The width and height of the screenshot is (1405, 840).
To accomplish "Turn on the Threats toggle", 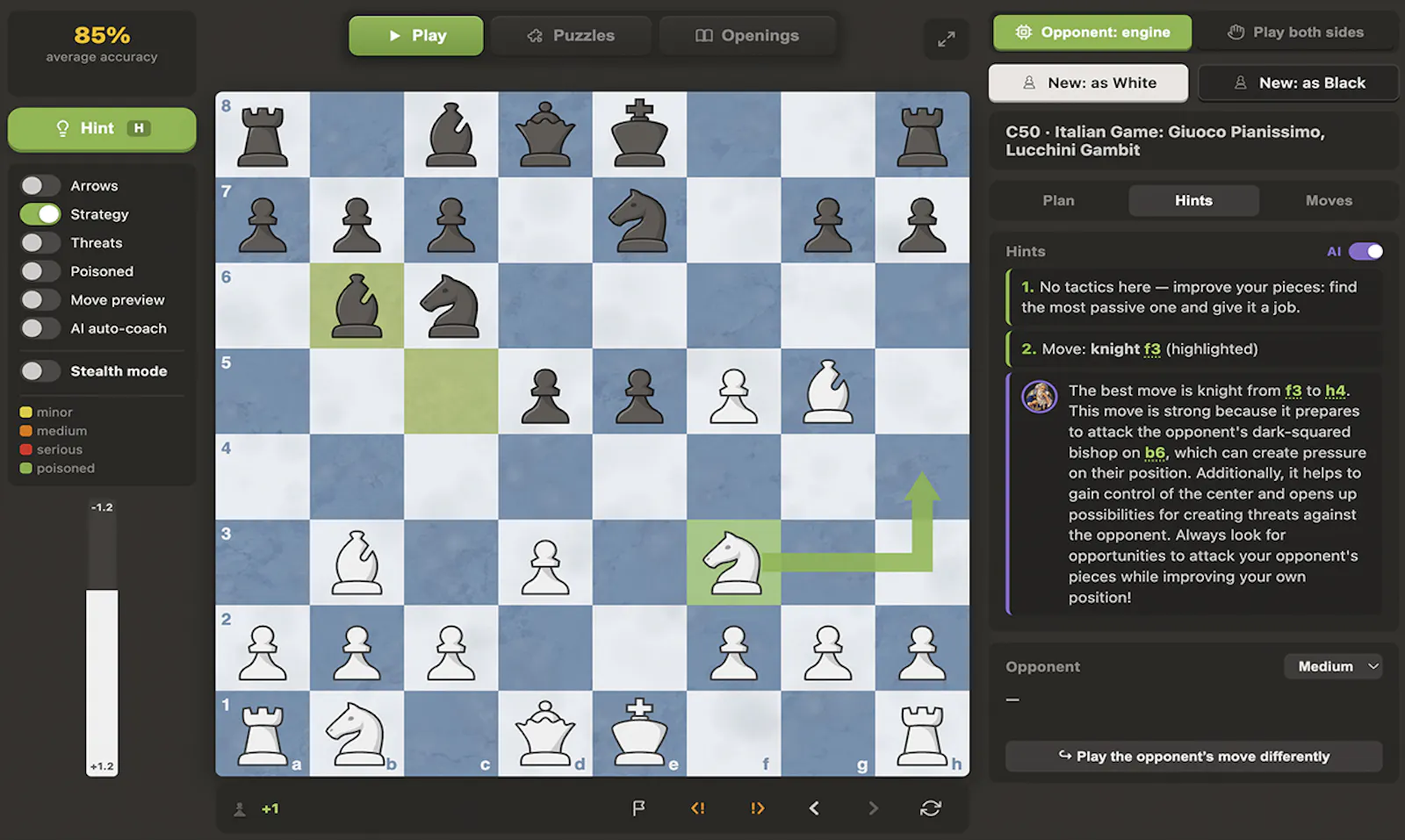I will click(x=40, y=242).
